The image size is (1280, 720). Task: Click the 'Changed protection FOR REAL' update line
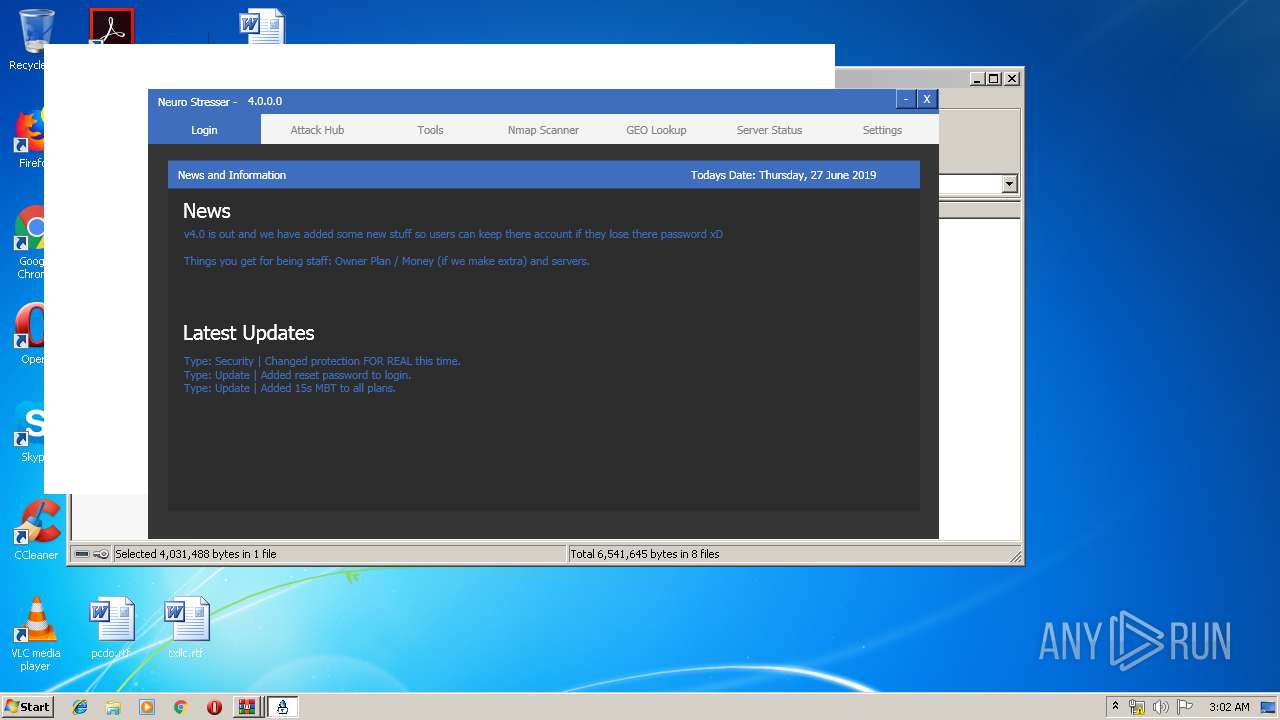(322, 361)
